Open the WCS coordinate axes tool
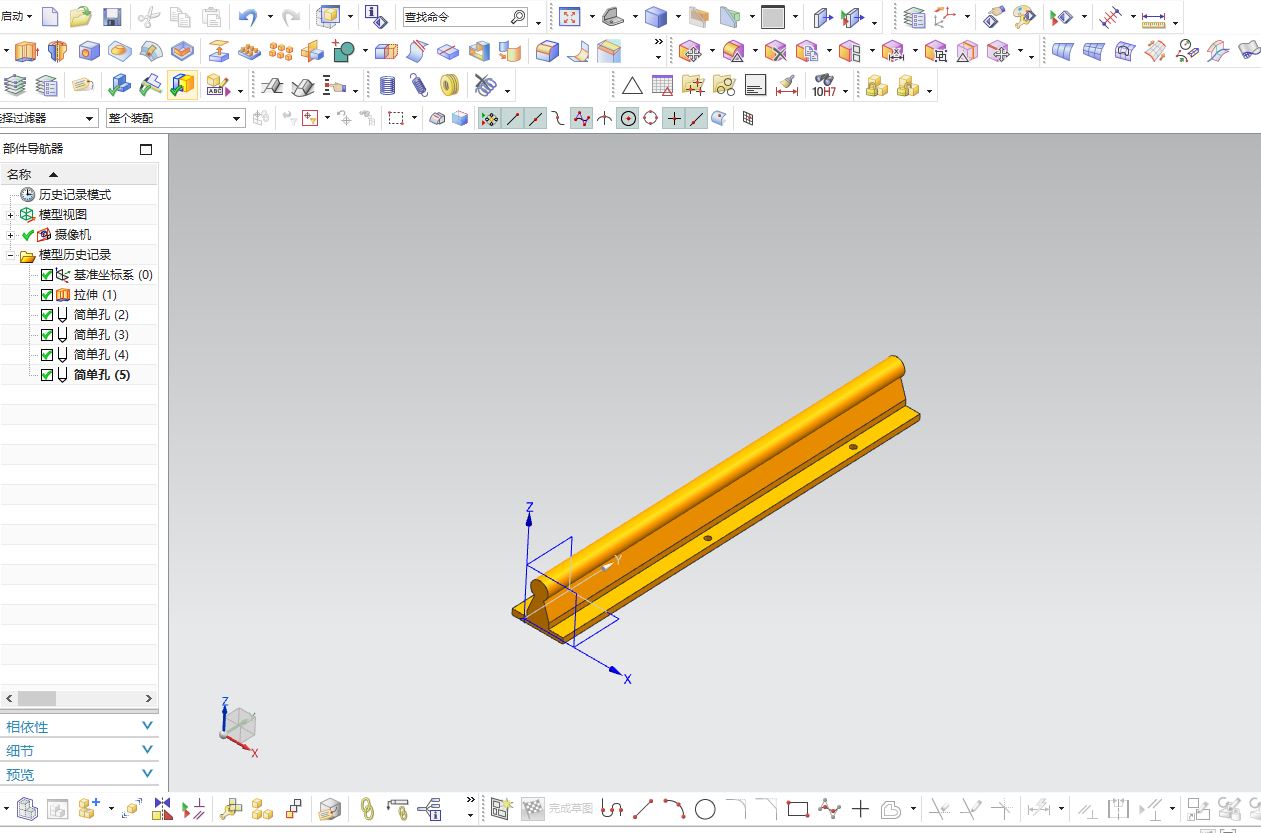Image resolution: width=1261 pixels, height=833 pixels. (x=945, y=17)
